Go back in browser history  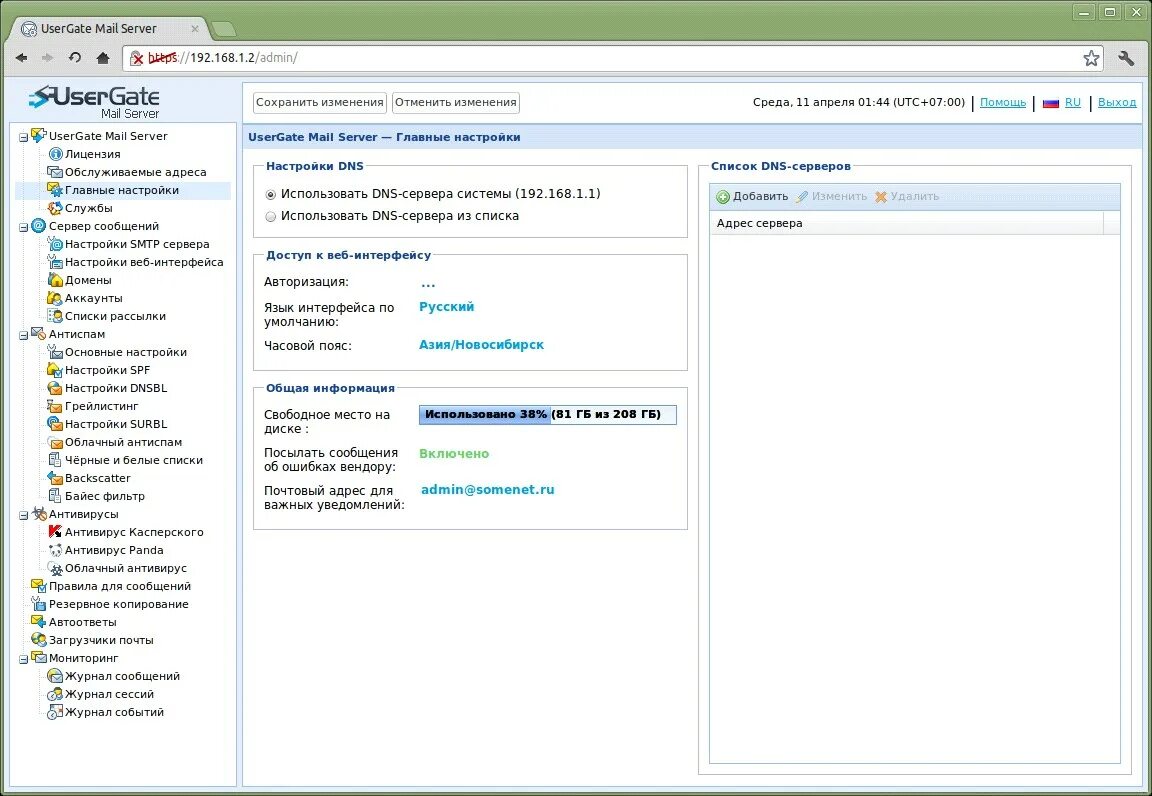coord(21,57)
